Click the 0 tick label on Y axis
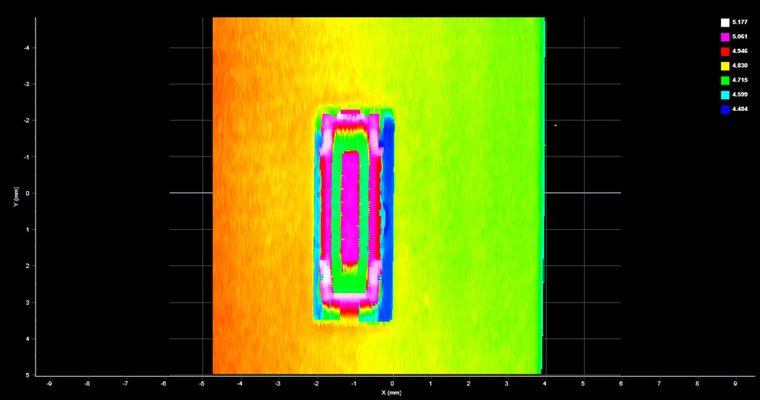 29,193
